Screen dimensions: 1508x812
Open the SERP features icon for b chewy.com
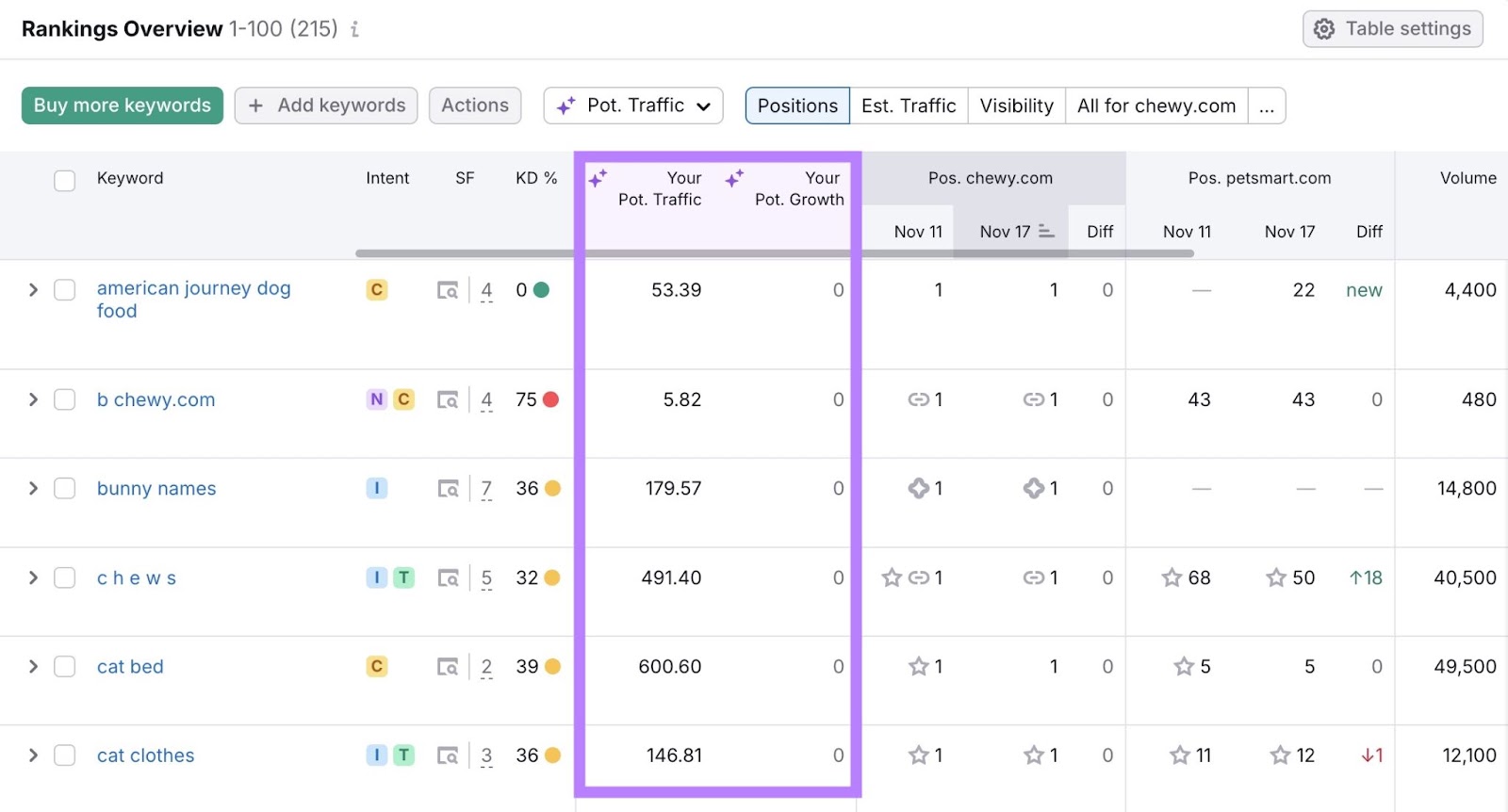click(x=448, y=399)
